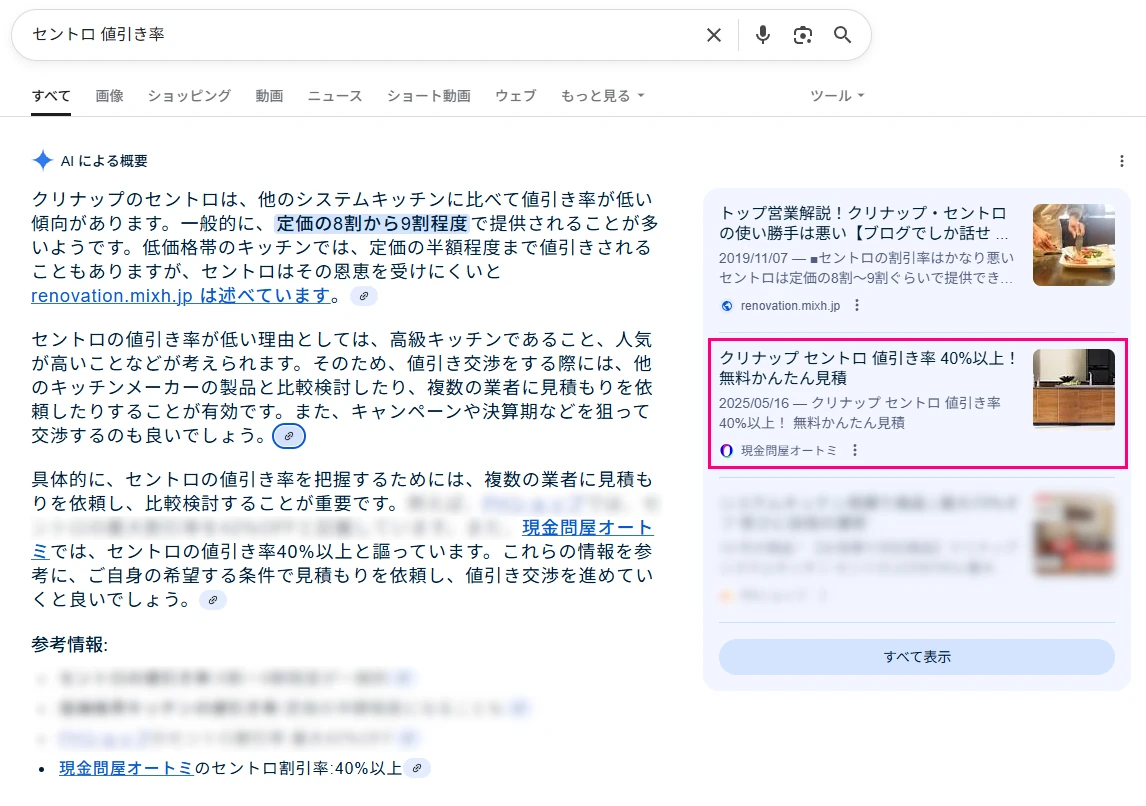Click the 参考情報: heading text
The image size is (1146, 806).
pos(69,645)
